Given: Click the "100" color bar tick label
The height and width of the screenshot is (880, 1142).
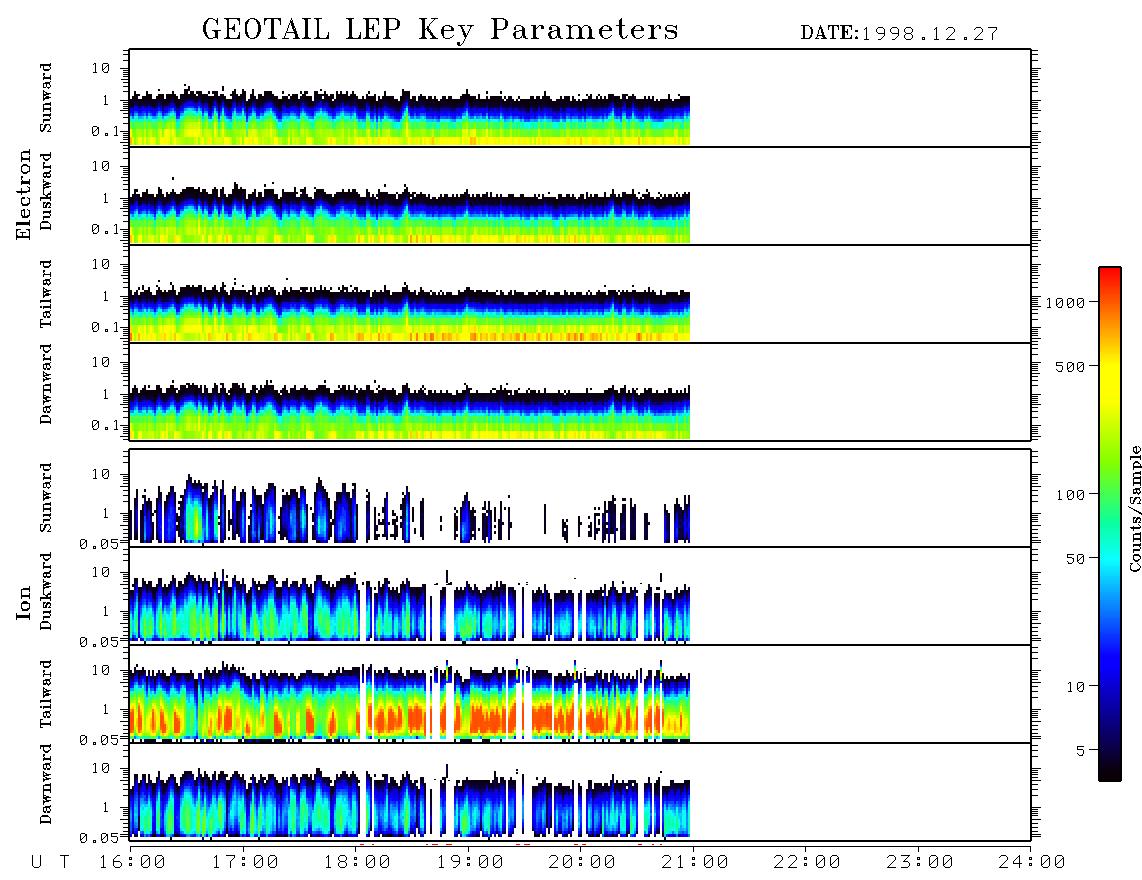Looking at the screenshot, I should coord(1070,495).
